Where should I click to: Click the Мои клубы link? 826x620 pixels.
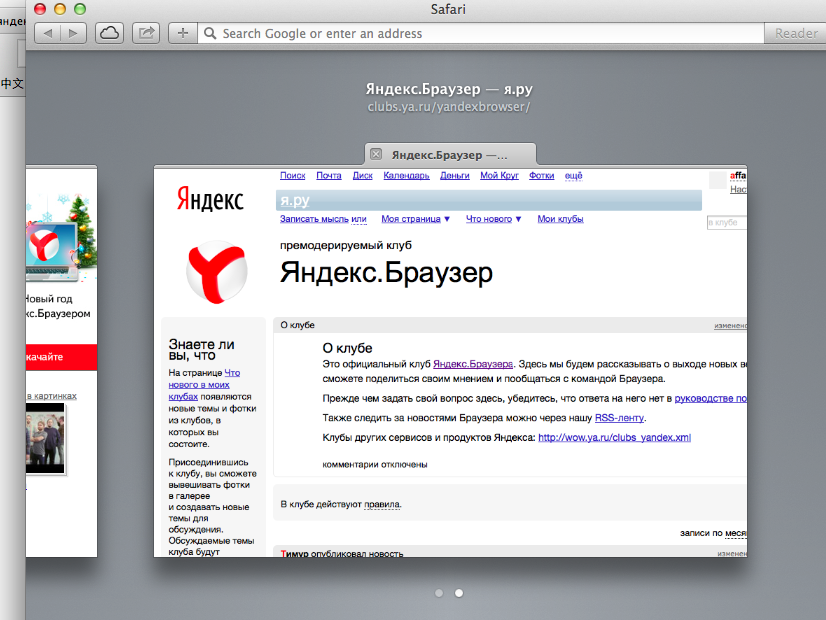click(x=560, y=219)
